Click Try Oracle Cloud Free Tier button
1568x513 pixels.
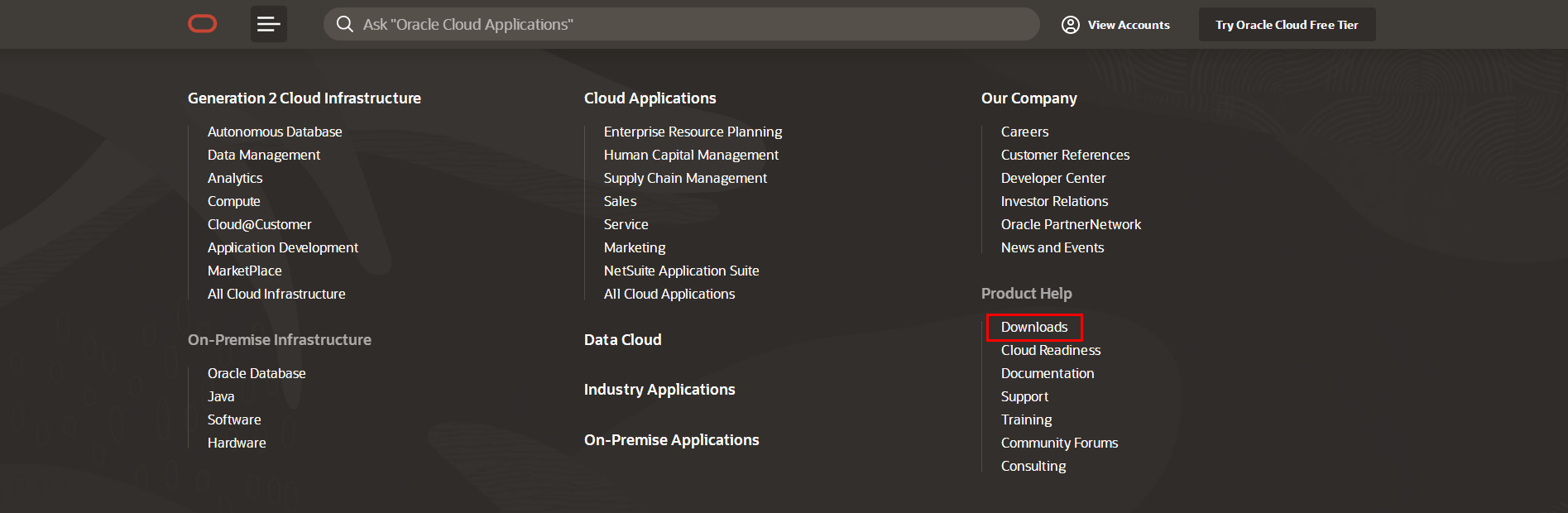[1287, 25]
